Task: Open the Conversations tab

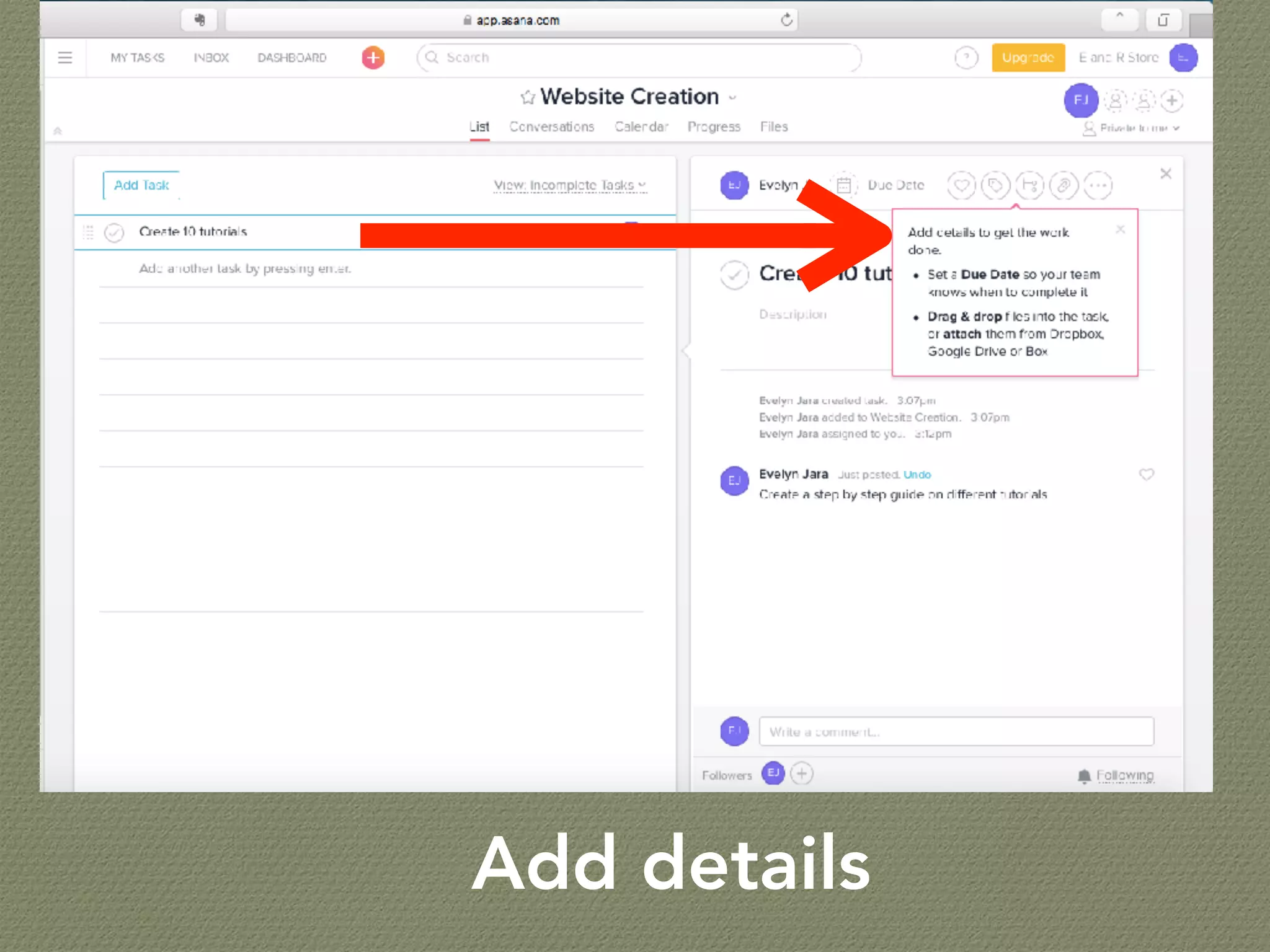Action: click(551, 127)
